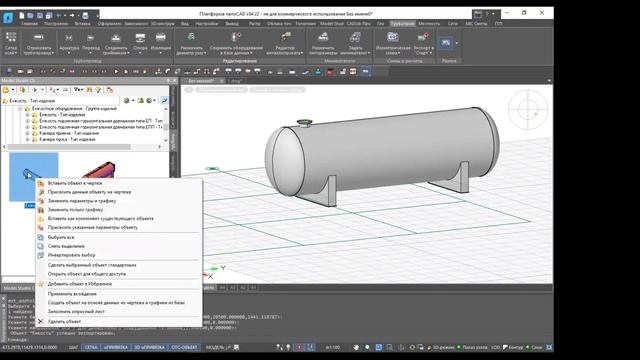Click the МОДЕЛЬ label in status bar
The width and height of the screenshot is (640, 360).
coord(215,347)
